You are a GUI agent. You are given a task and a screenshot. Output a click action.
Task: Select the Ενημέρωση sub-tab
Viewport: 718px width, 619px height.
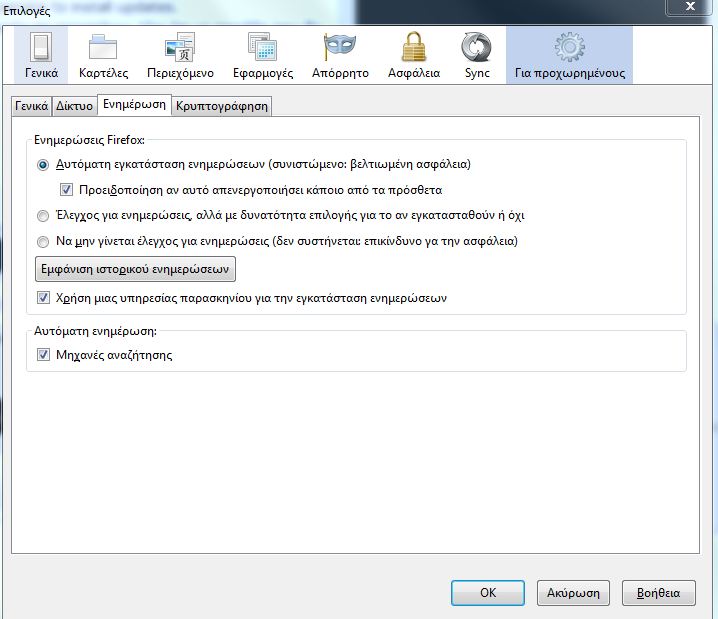[x=134, y=105]
